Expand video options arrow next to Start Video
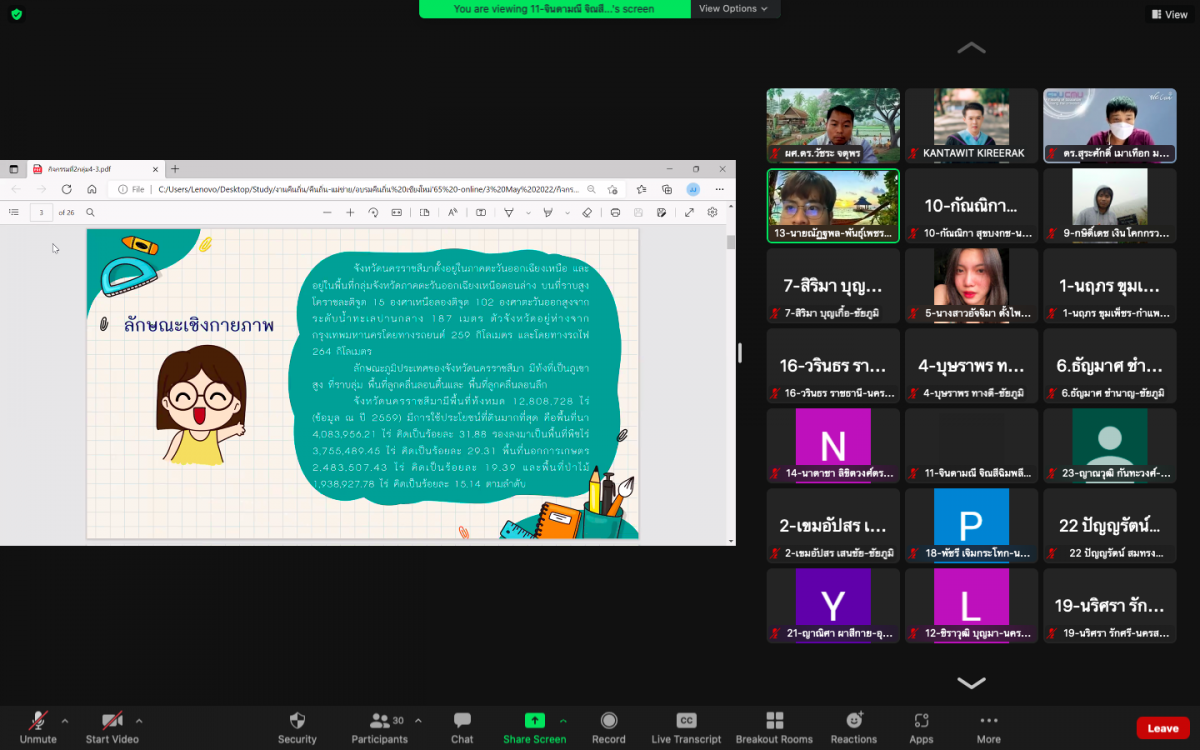The height and width of the screenshot is (750, 1200). tap(139, 720)
